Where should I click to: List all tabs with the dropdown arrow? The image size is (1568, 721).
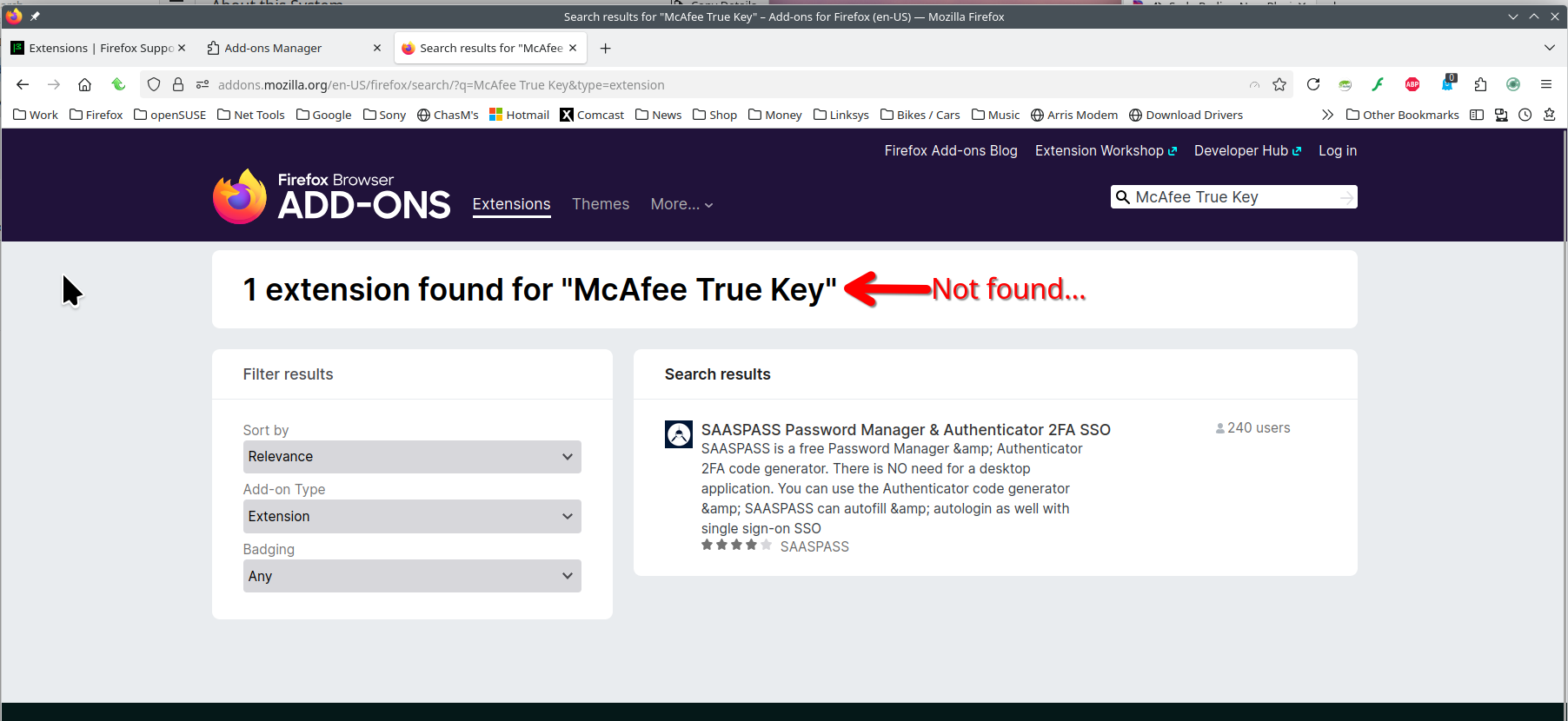(1550, 48)
